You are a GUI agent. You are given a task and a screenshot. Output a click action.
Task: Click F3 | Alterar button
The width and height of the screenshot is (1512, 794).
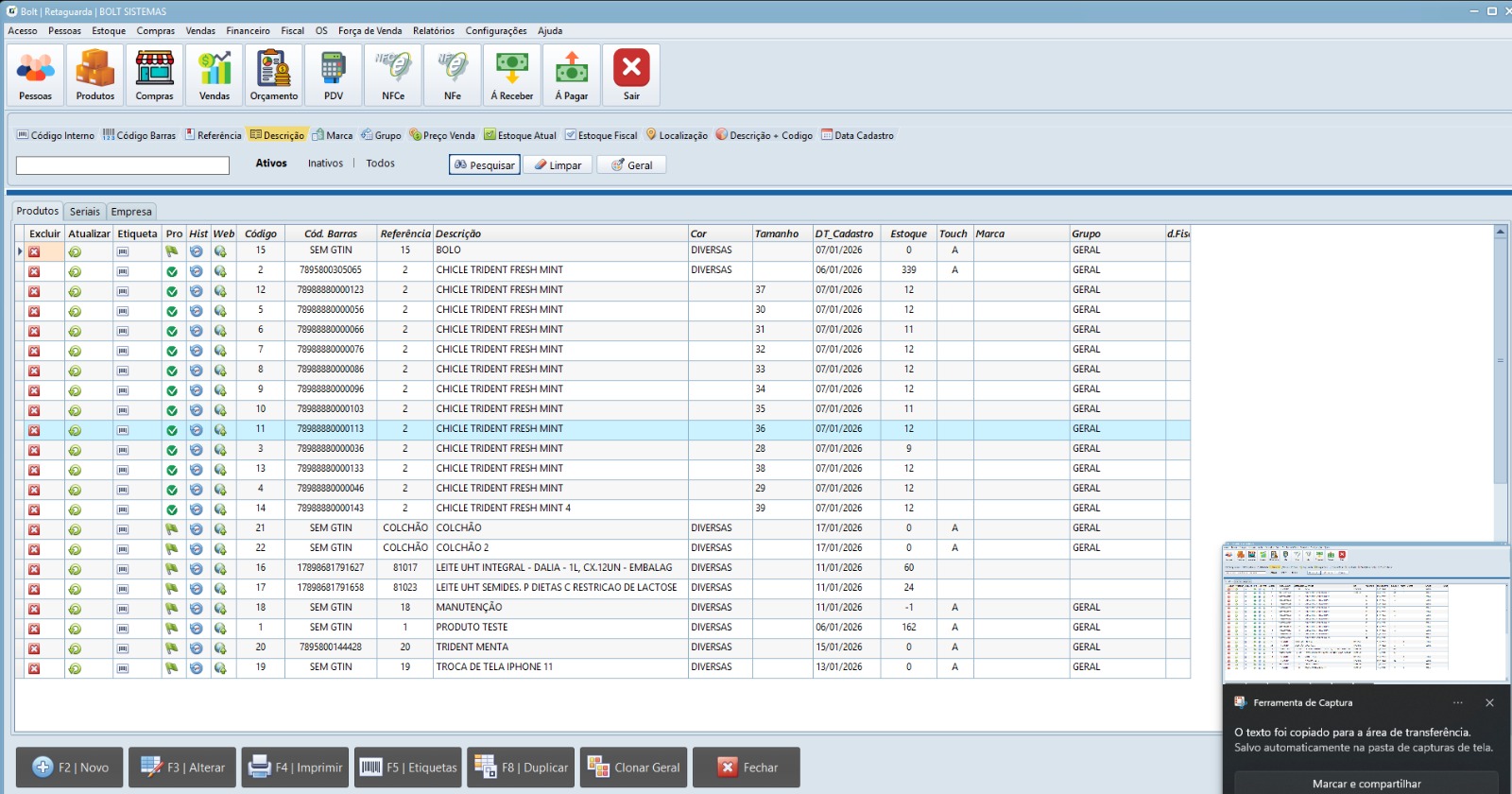[183, 768]
